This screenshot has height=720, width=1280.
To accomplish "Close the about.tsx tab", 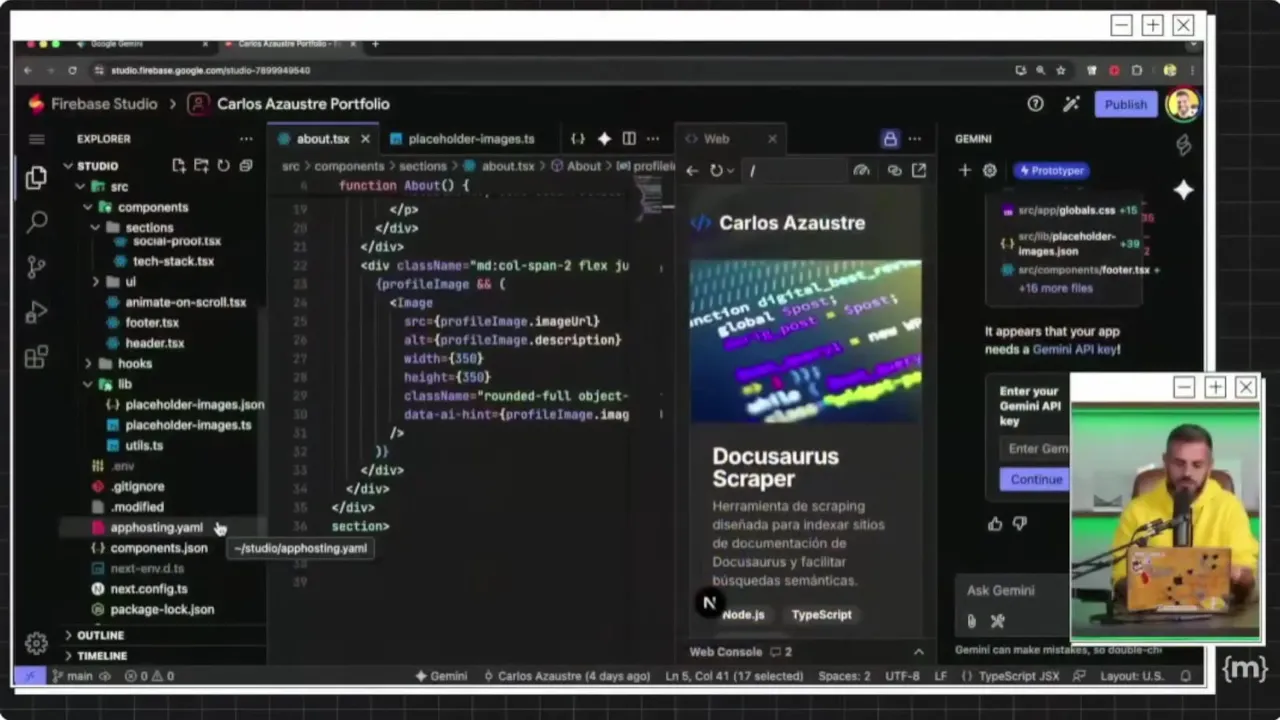I will (x=365, y=139).
